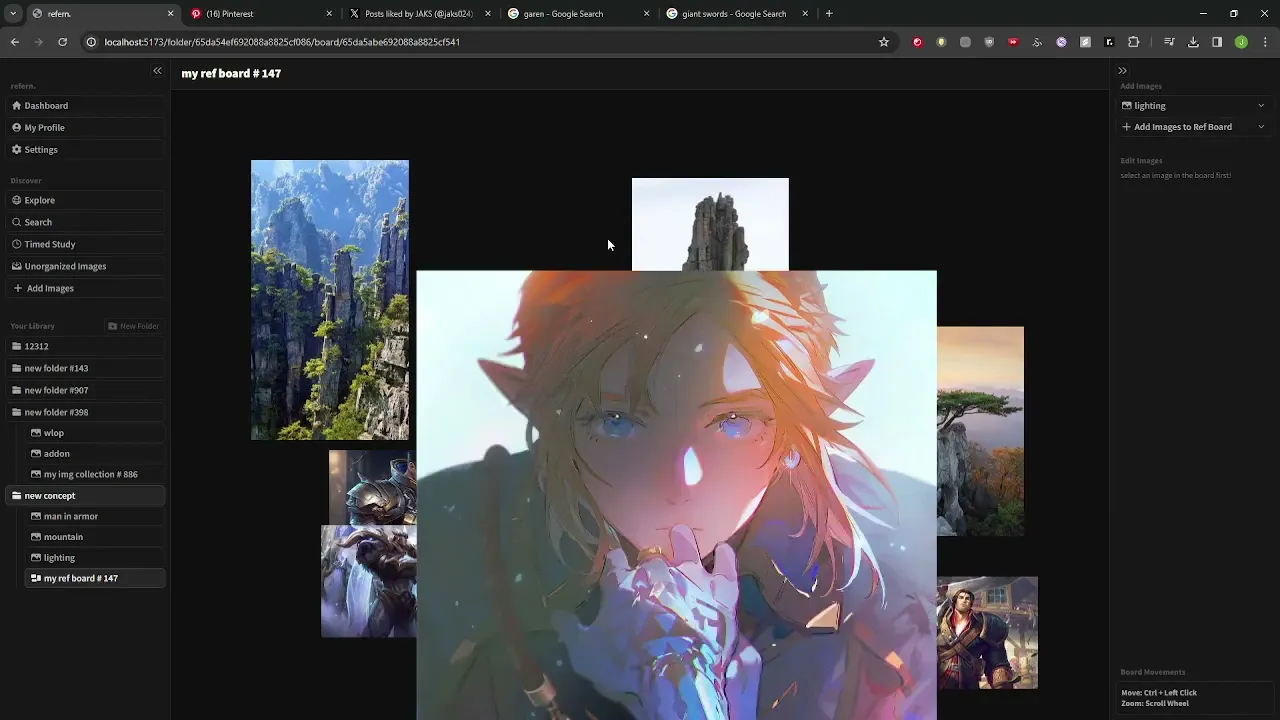Select the tavern man character image
This screenshot has width=1280, height=720.
tap(987, 633)
